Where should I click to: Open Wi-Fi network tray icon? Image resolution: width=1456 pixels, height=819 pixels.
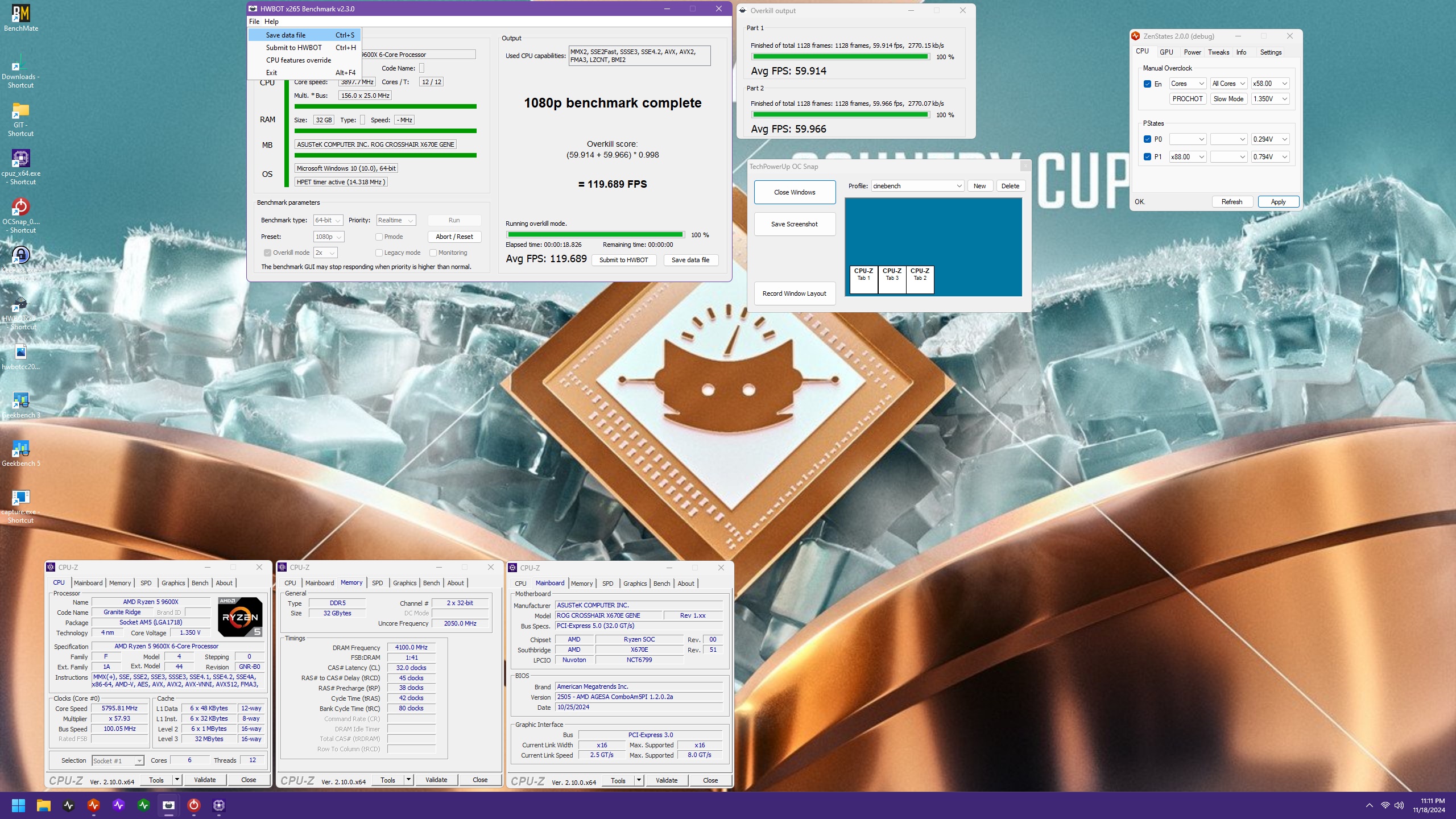(x=1385, y=805)
